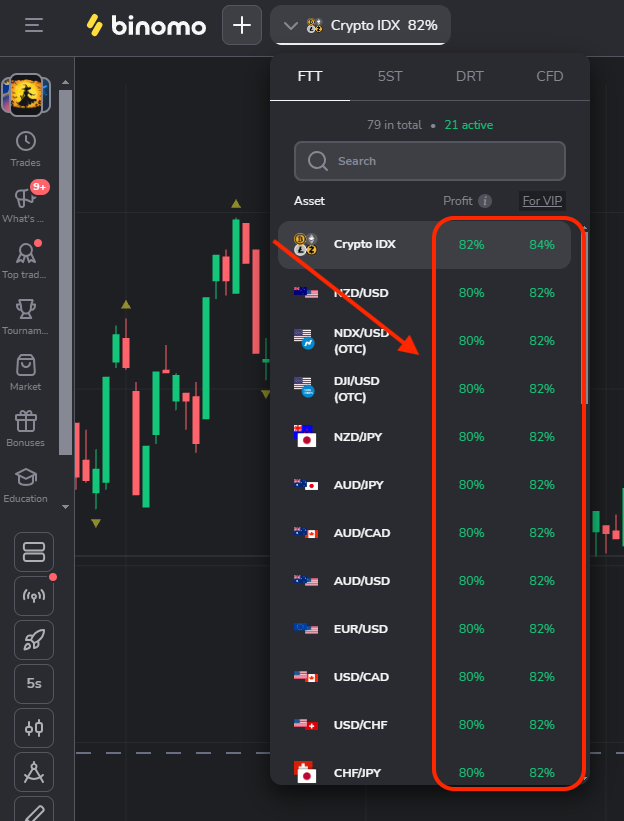Open Education in the left sidebar
The height and width of the screenshot is (821, 624).
[x=25, y=477]
